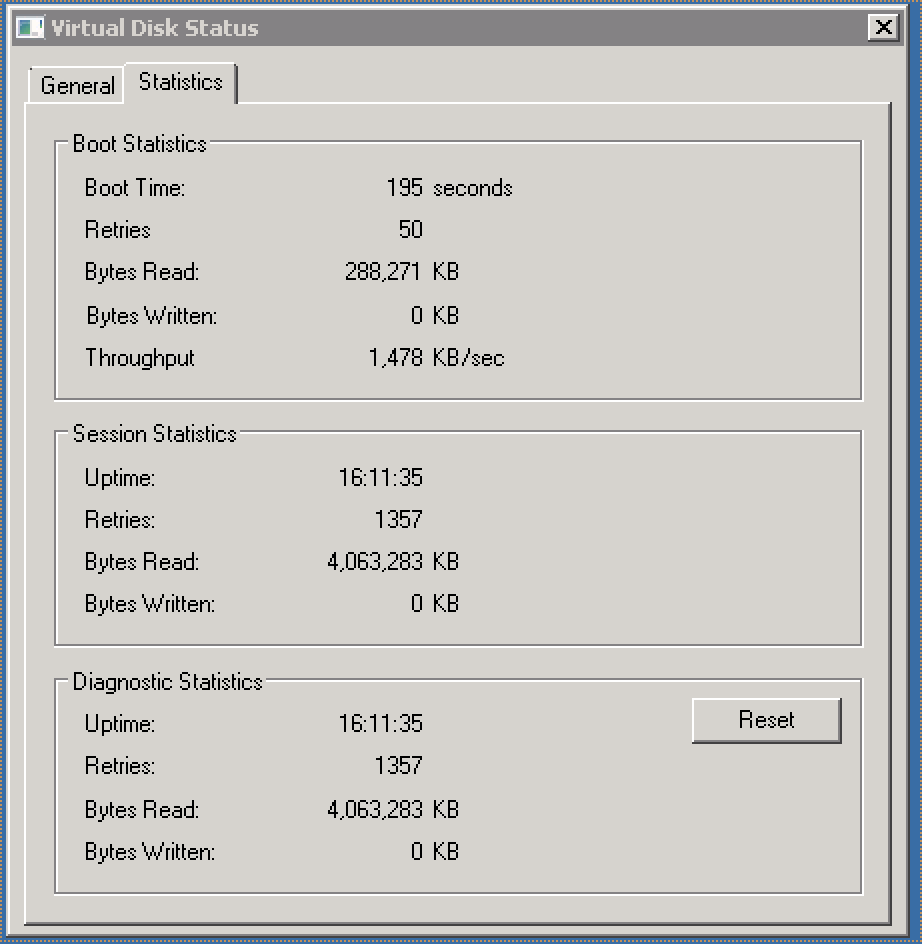Click the Throughput value 1,478 KB/sec

coord(436,358)
